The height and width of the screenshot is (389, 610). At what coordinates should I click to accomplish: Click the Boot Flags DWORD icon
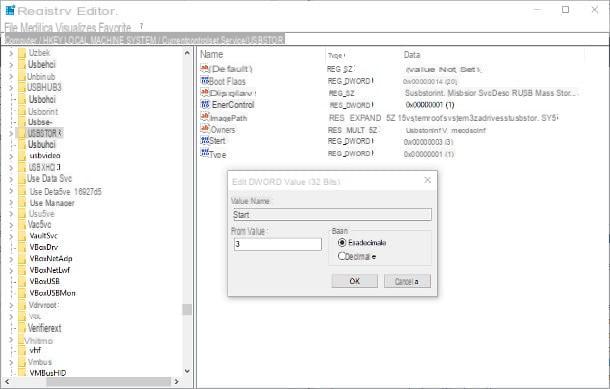(x=204, y=81)
